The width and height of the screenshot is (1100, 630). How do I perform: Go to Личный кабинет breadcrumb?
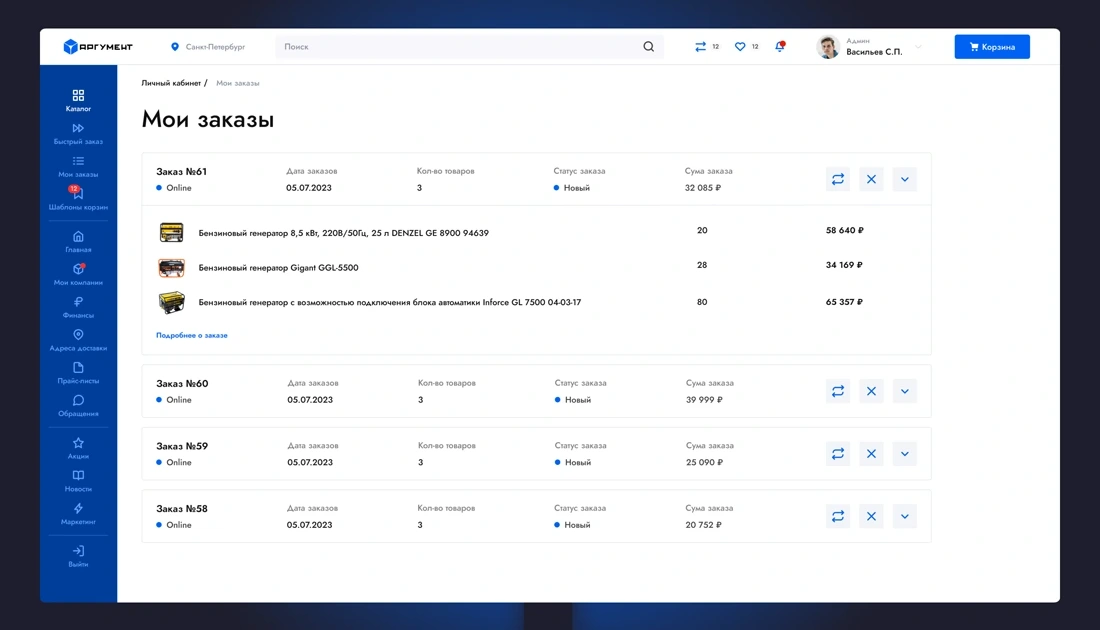pyautogui.click(x=171, y=83)
